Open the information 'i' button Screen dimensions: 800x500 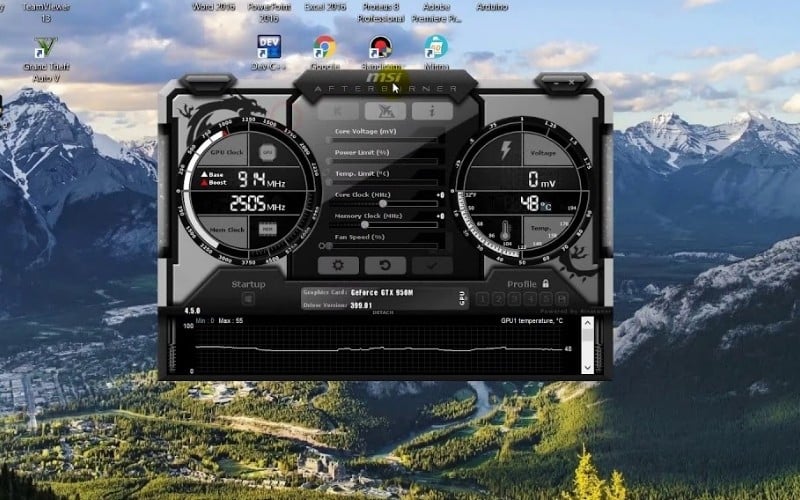[x=432, y=111]
